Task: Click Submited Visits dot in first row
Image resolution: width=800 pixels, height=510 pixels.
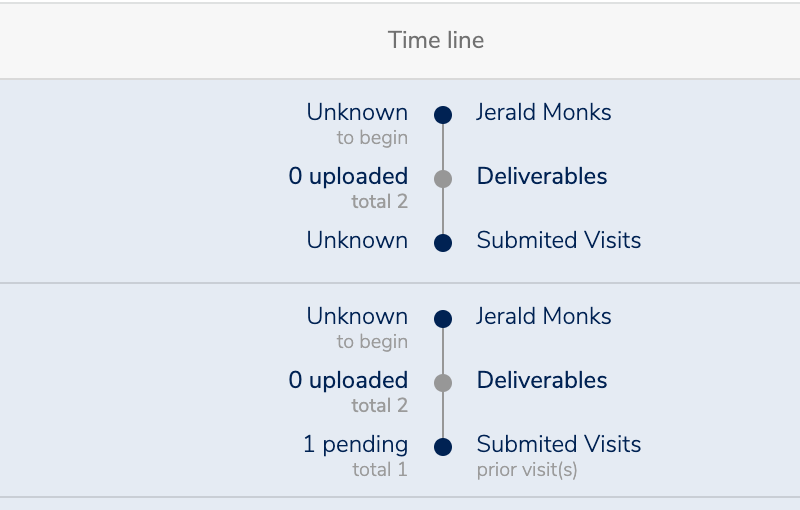Action: pos(443,243)
